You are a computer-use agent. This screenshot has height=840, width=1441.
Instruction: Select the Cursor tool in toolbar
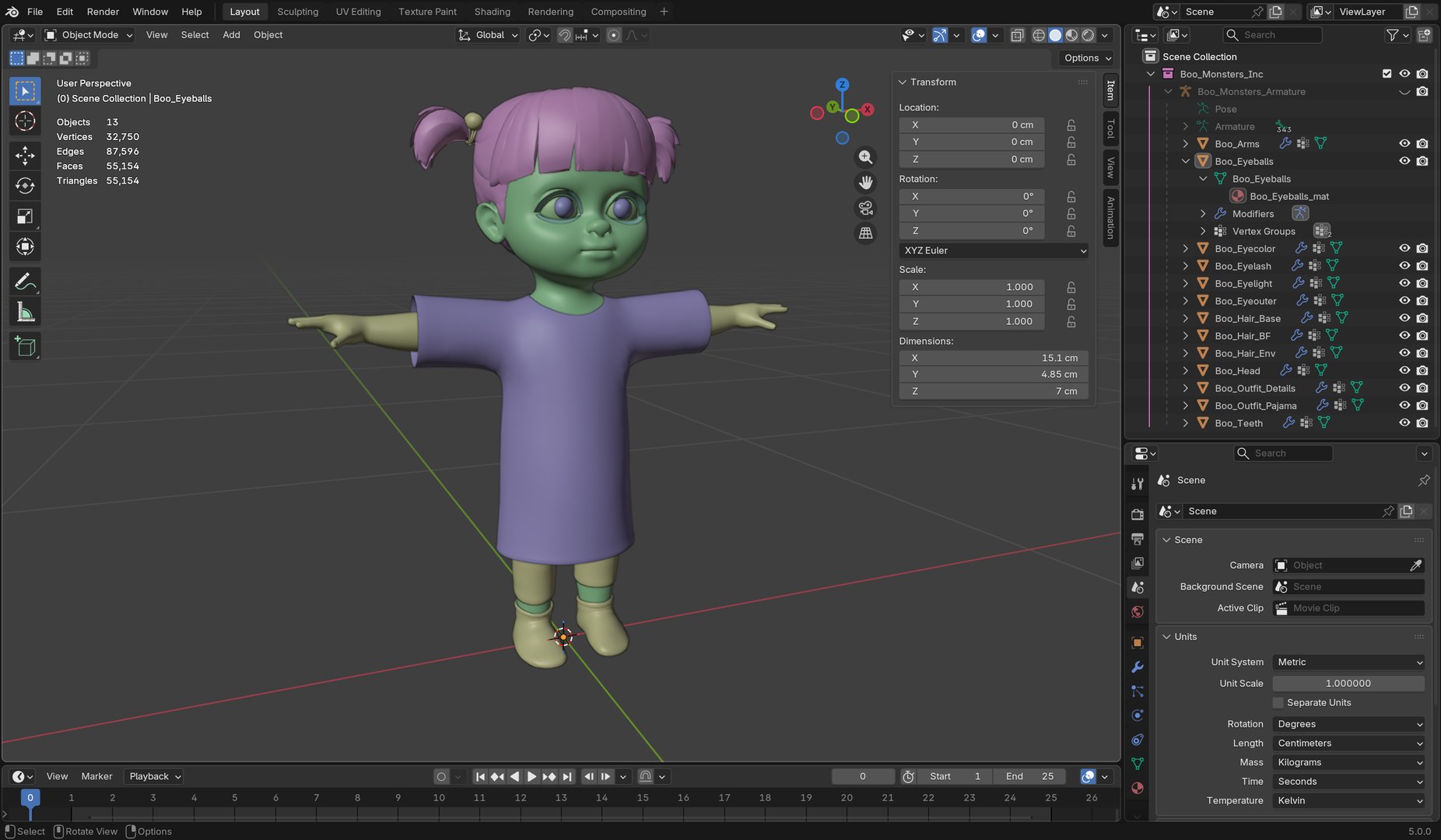pyautogui.click(x=25, y=121)
